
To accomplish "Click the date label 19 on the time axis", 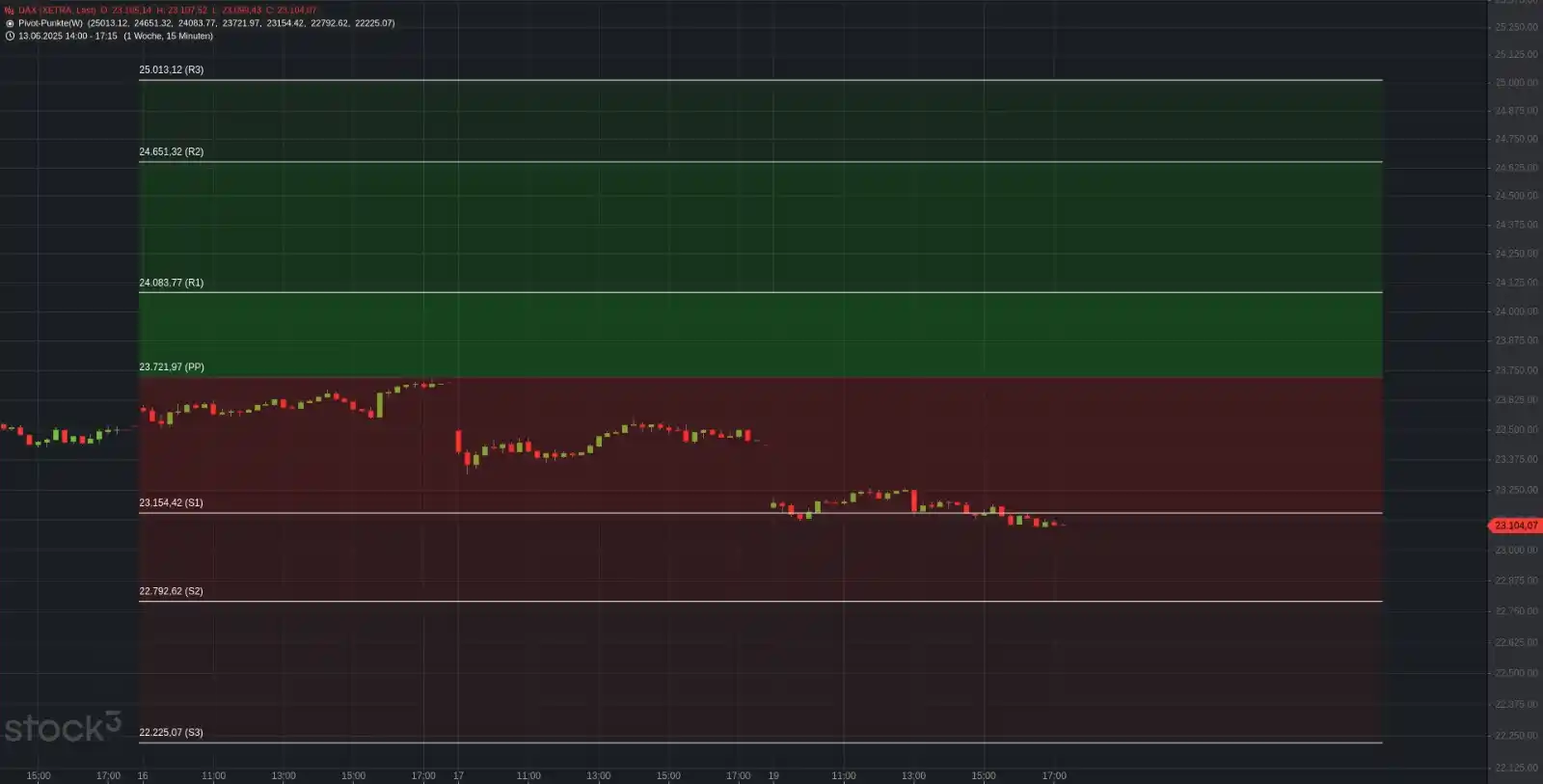I will (773, 775).
